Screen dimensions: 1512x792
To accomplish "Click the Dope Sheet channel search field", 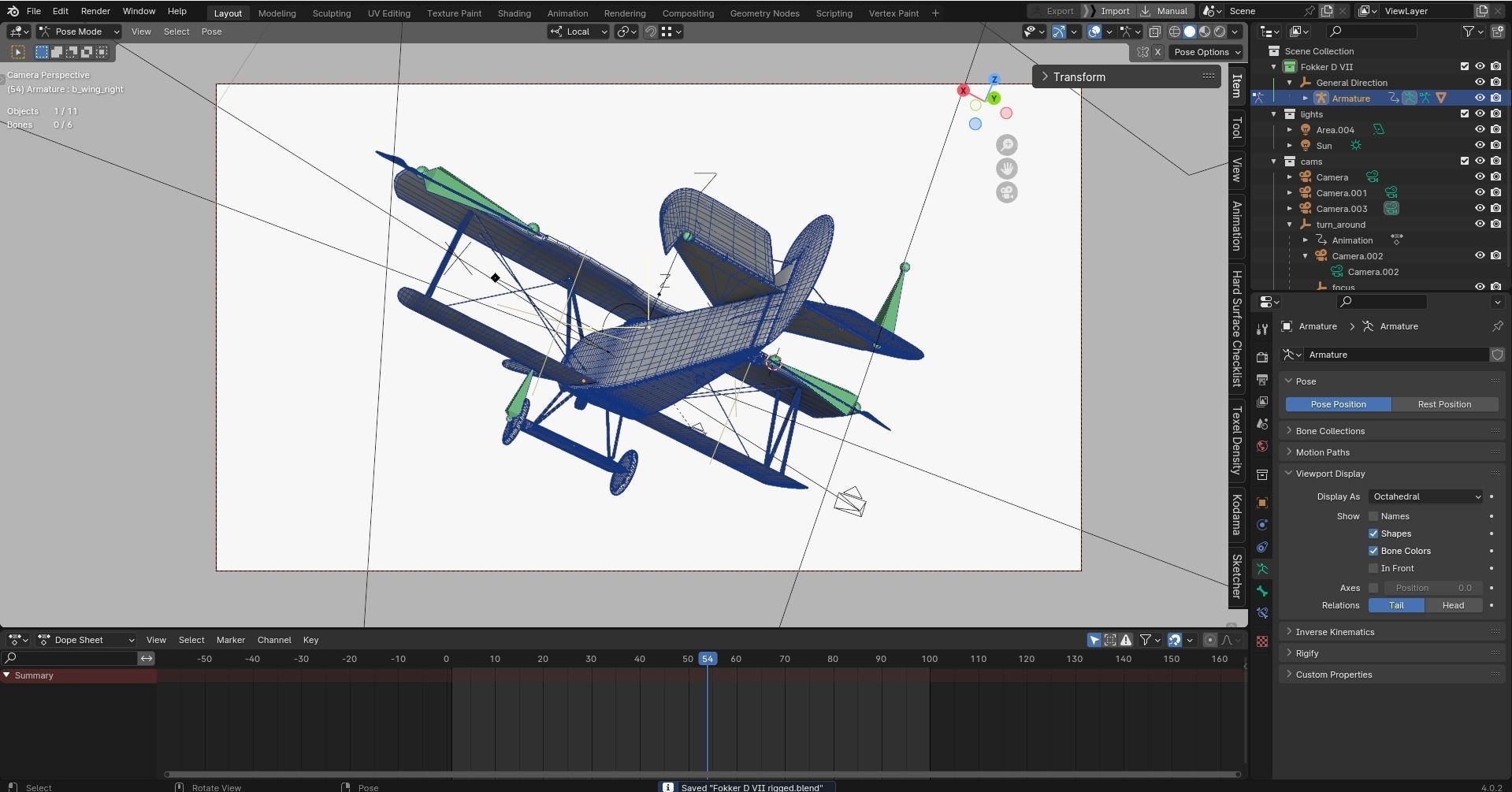I will click(70, 658).
